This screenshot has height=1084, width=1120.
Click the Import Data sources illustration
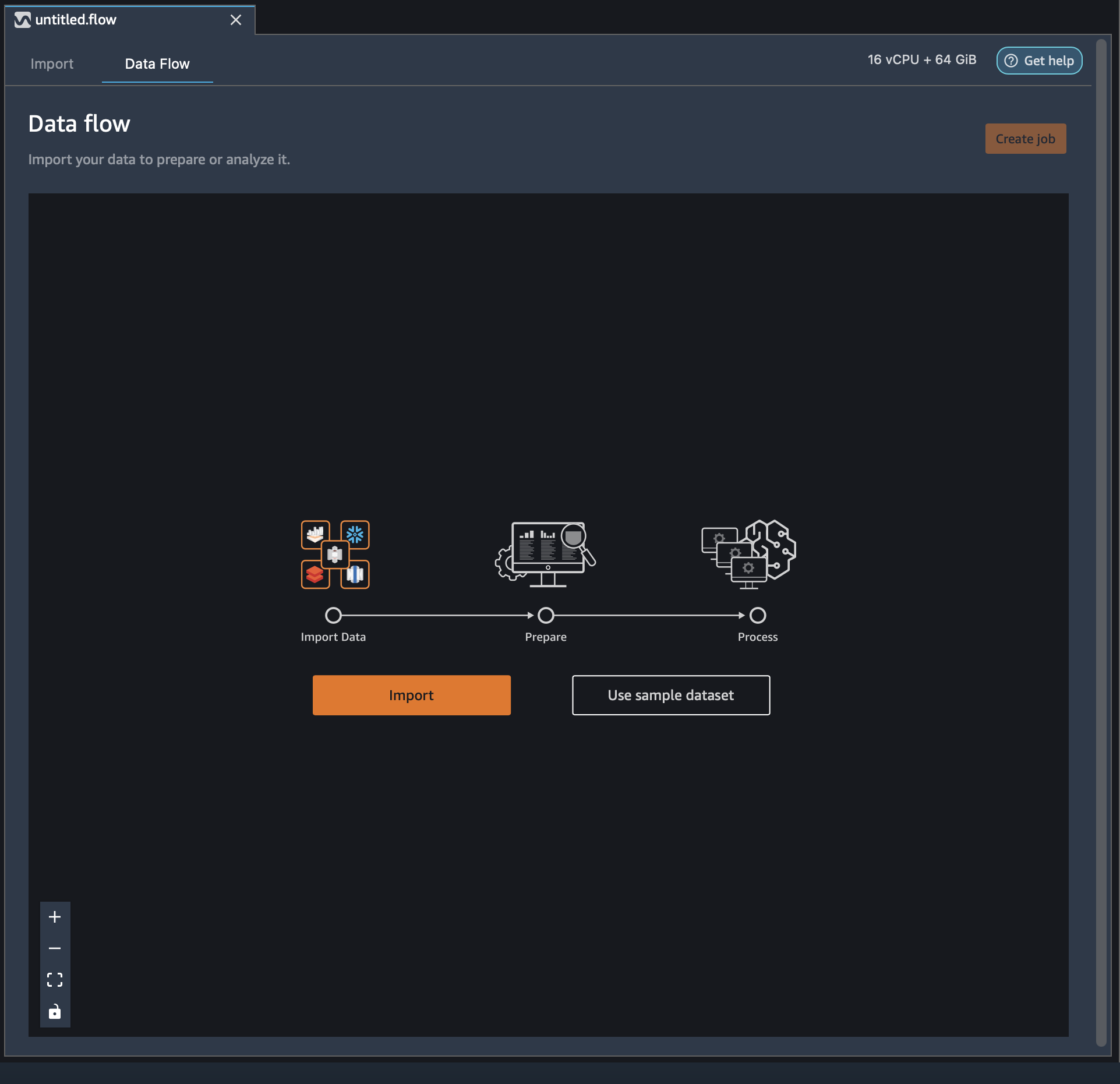pyautogui.click(x=335, y=555)
